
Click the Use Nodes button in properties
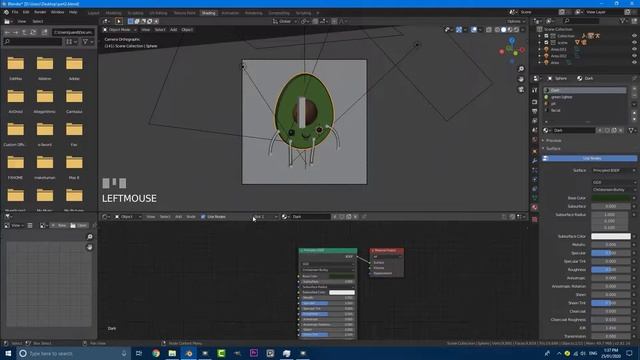coord(589,158)
